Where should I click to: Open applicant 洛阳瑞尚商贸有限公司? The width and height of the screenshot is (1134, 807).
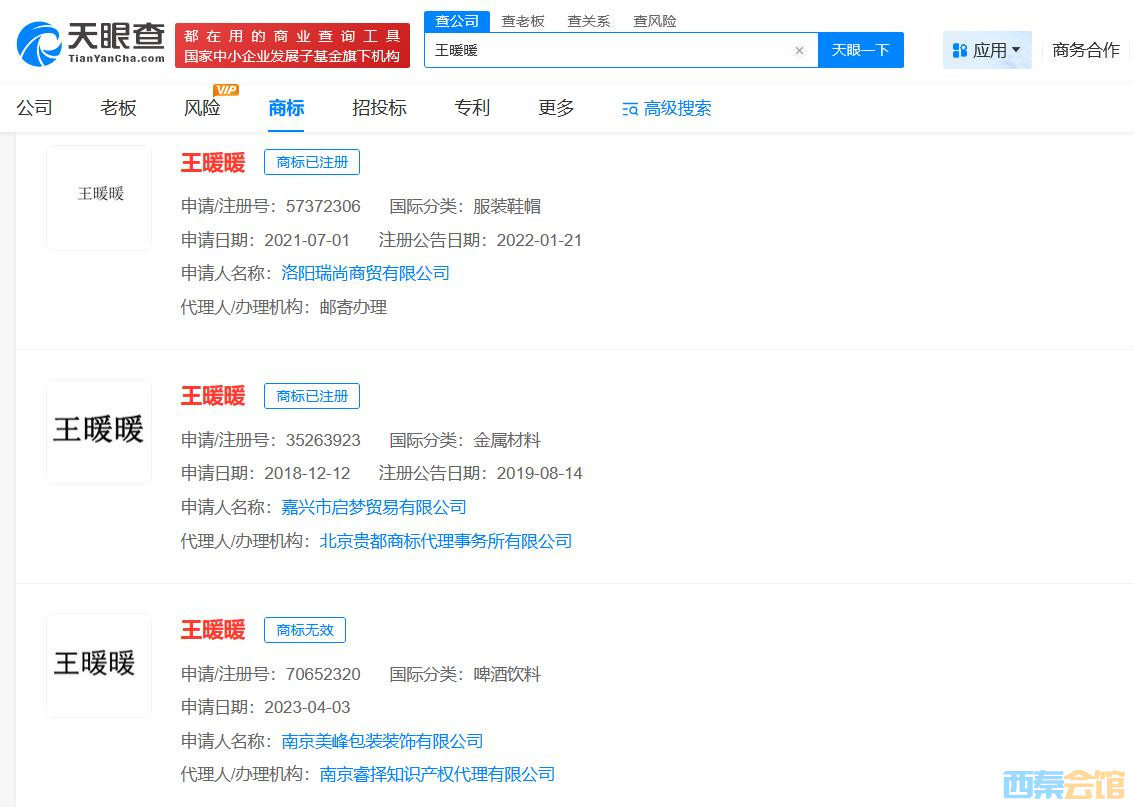365,273
